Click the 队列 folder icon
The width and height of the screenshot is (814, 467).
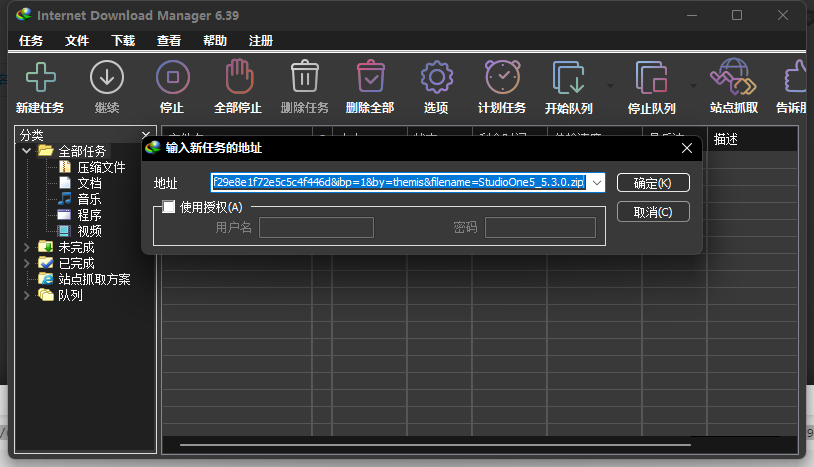[46, 295]
